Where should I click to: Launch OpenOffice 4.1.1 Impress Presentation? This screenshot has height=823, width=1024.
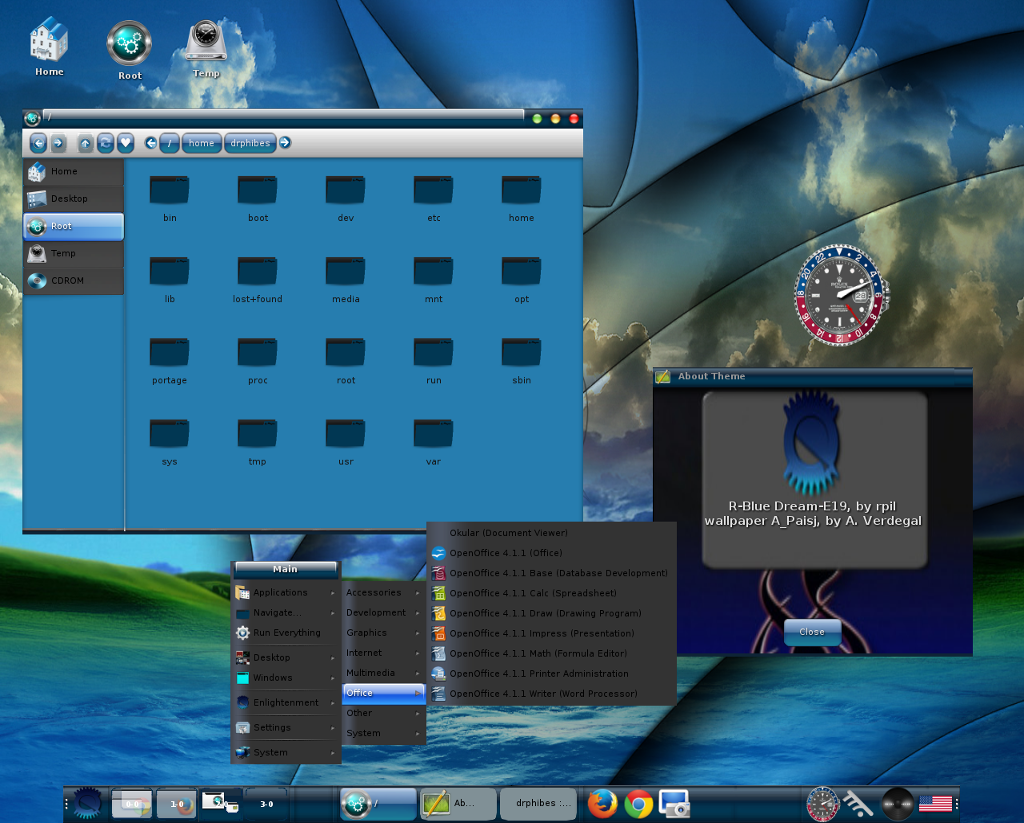click(551, 634)
